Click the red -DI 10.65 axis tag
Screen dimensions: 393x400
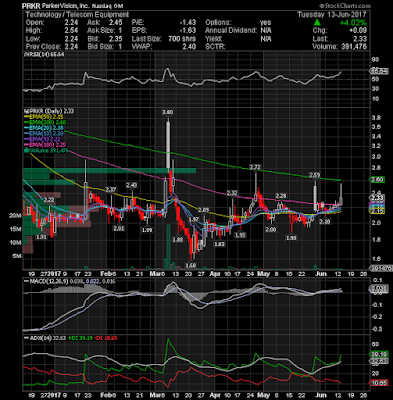click(x=378, y=383)
